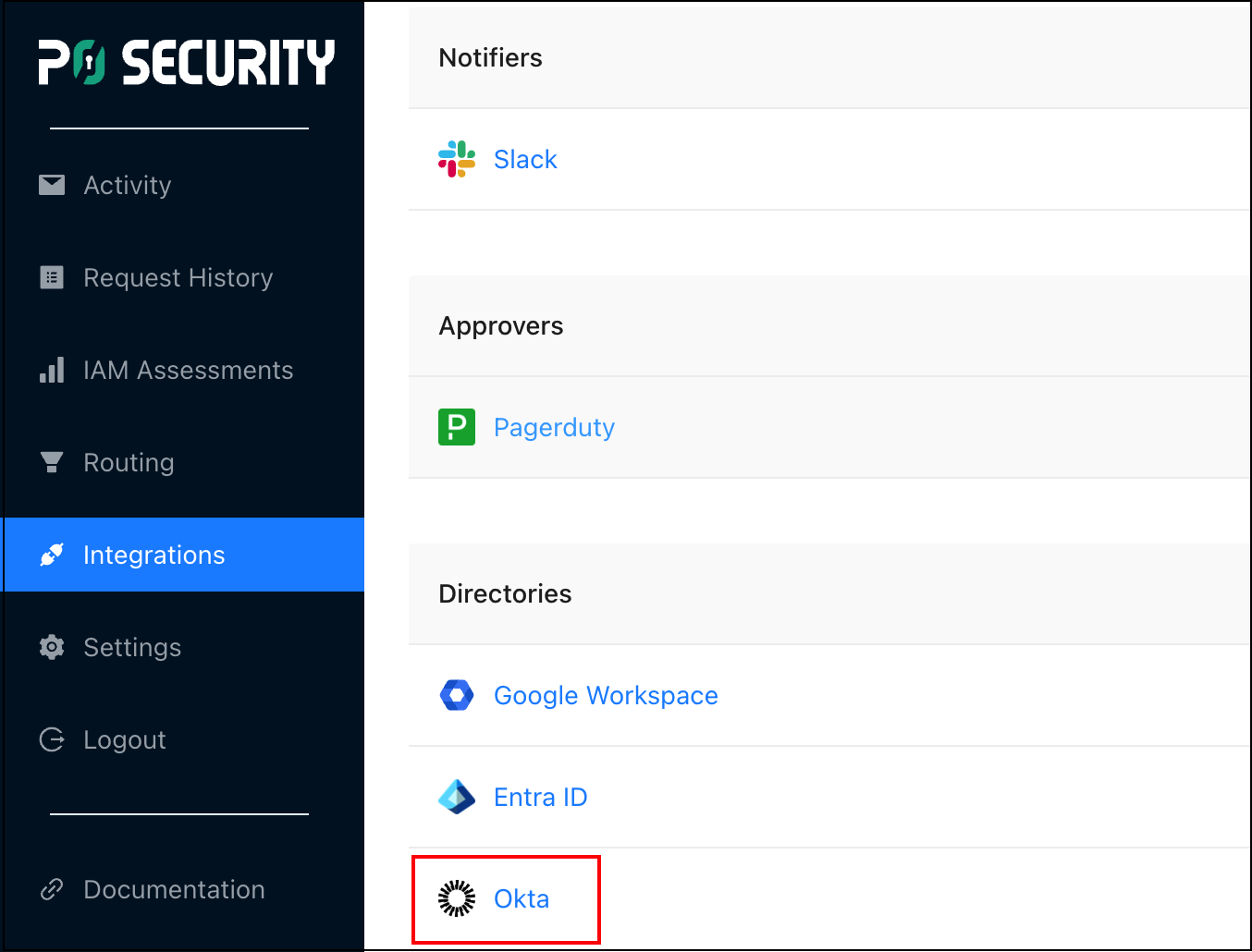Screen dimensions: 1252x952
Task: Click the Entra ID diamond icon
Action: tap(456, 796)
